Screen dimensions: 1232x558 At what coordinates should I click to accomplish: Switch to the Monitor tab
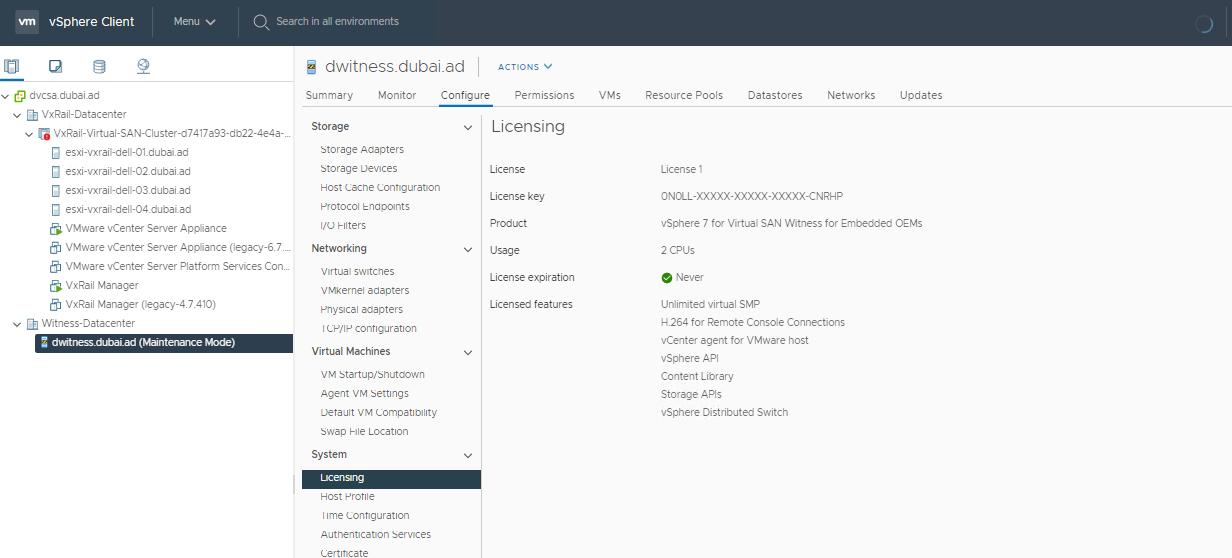tap(397, 95)
